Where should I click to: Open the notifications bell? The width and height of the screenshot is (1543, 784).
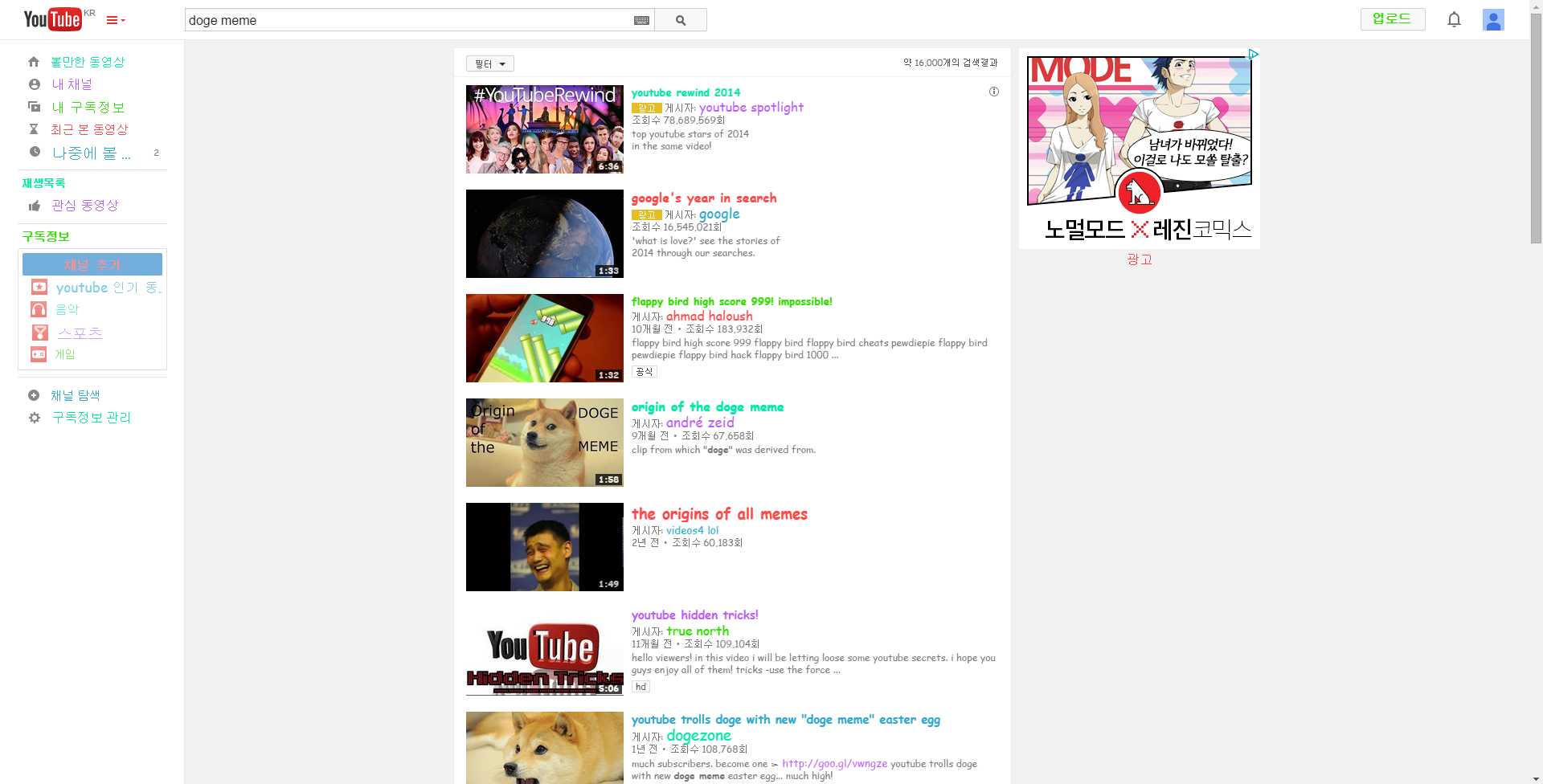[x=1454, y=19]
